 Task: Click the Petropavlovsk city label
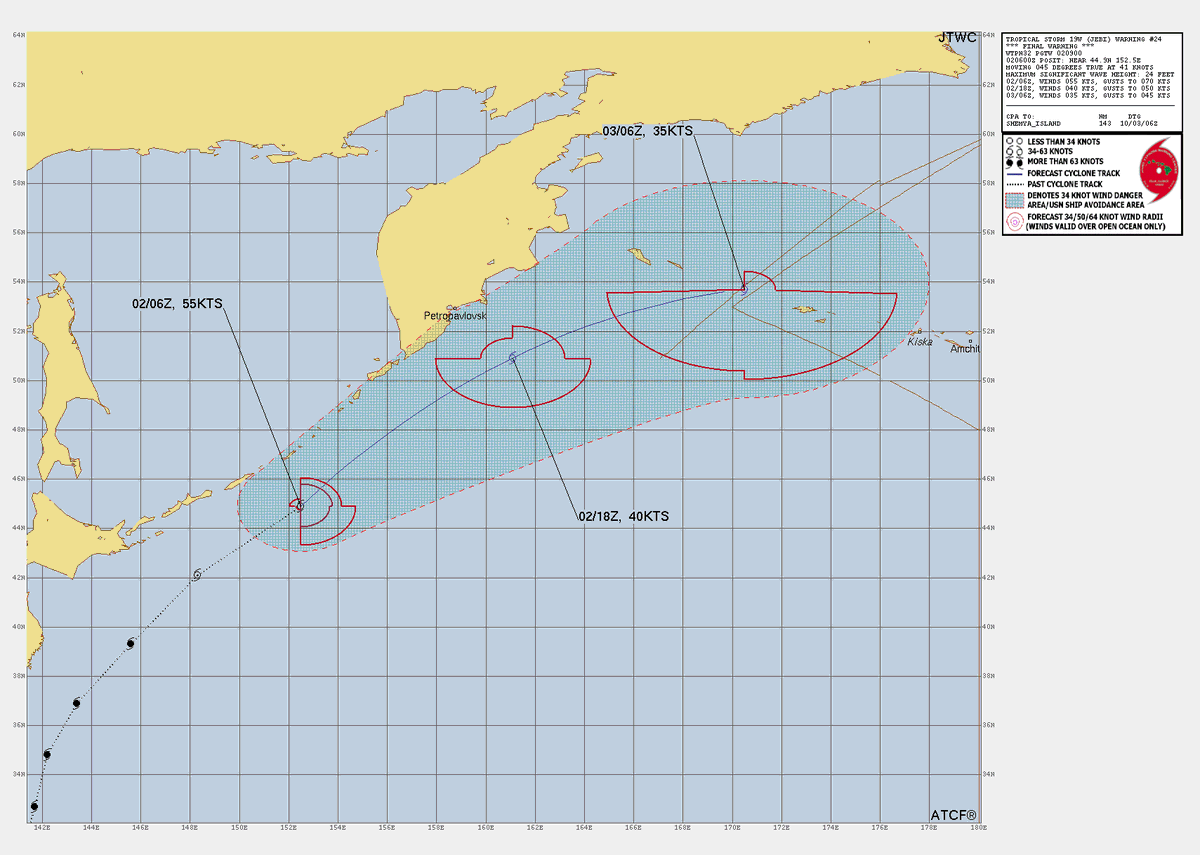pyautogui.click(x=455, y=316)
